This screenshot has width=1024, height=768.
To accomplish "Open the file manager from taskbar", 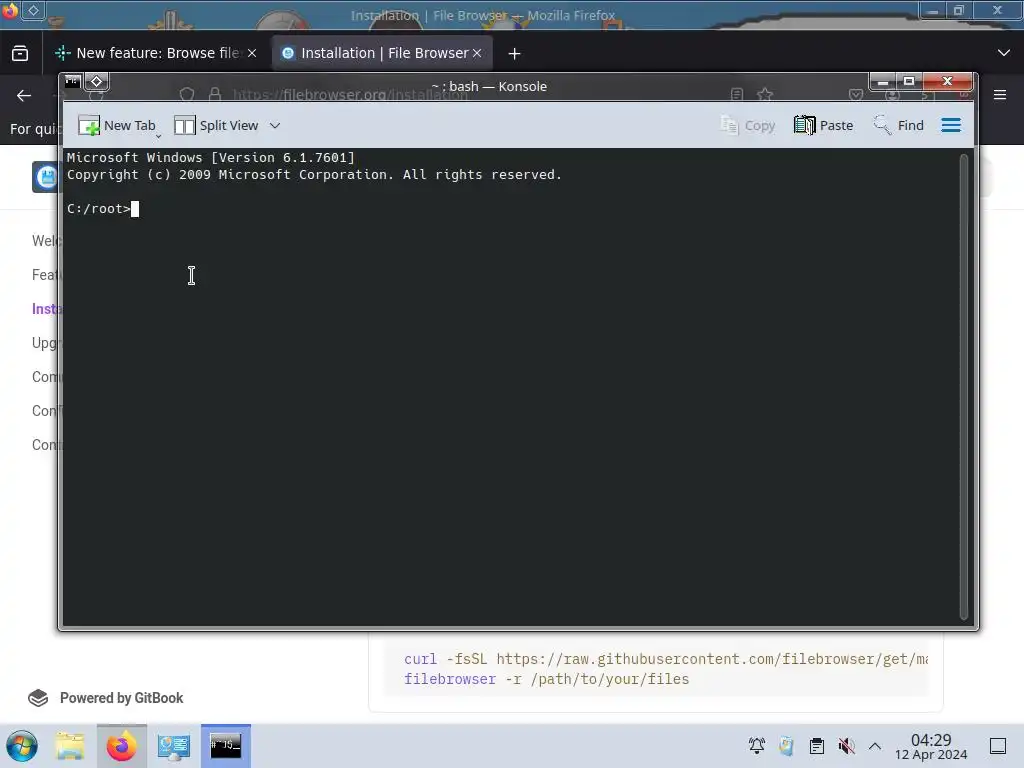I will coord(70,746).
